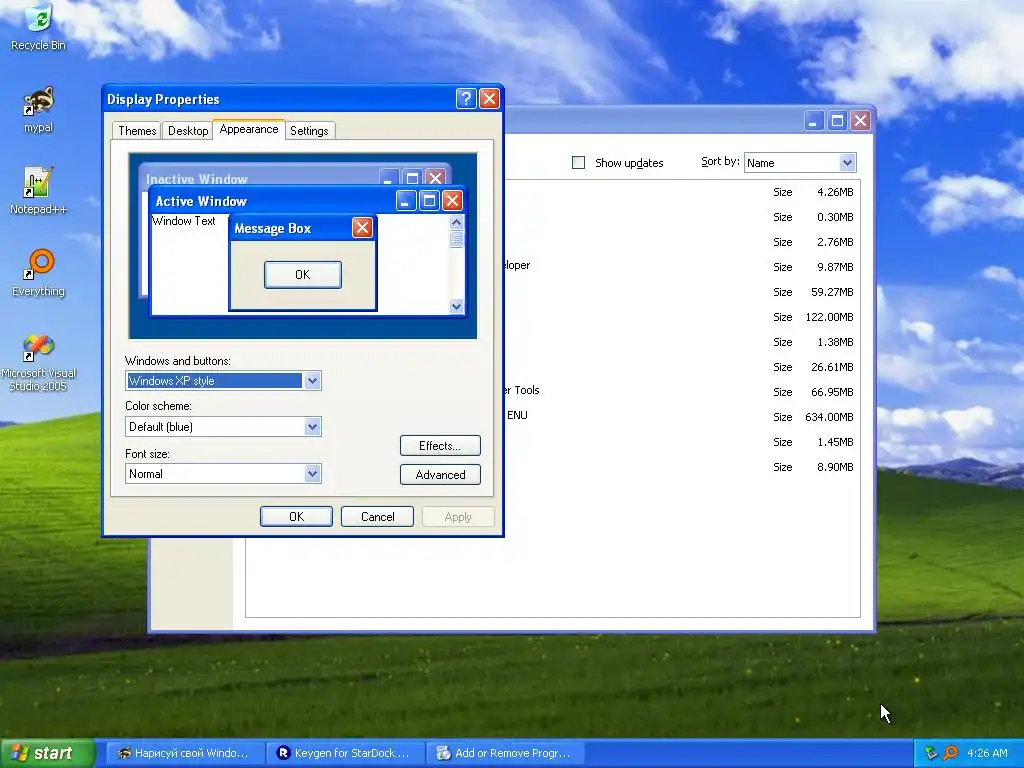
Task: Click the Everything magnifier icon in system tray
Action: pyautogui.click(x=950, y=753)
